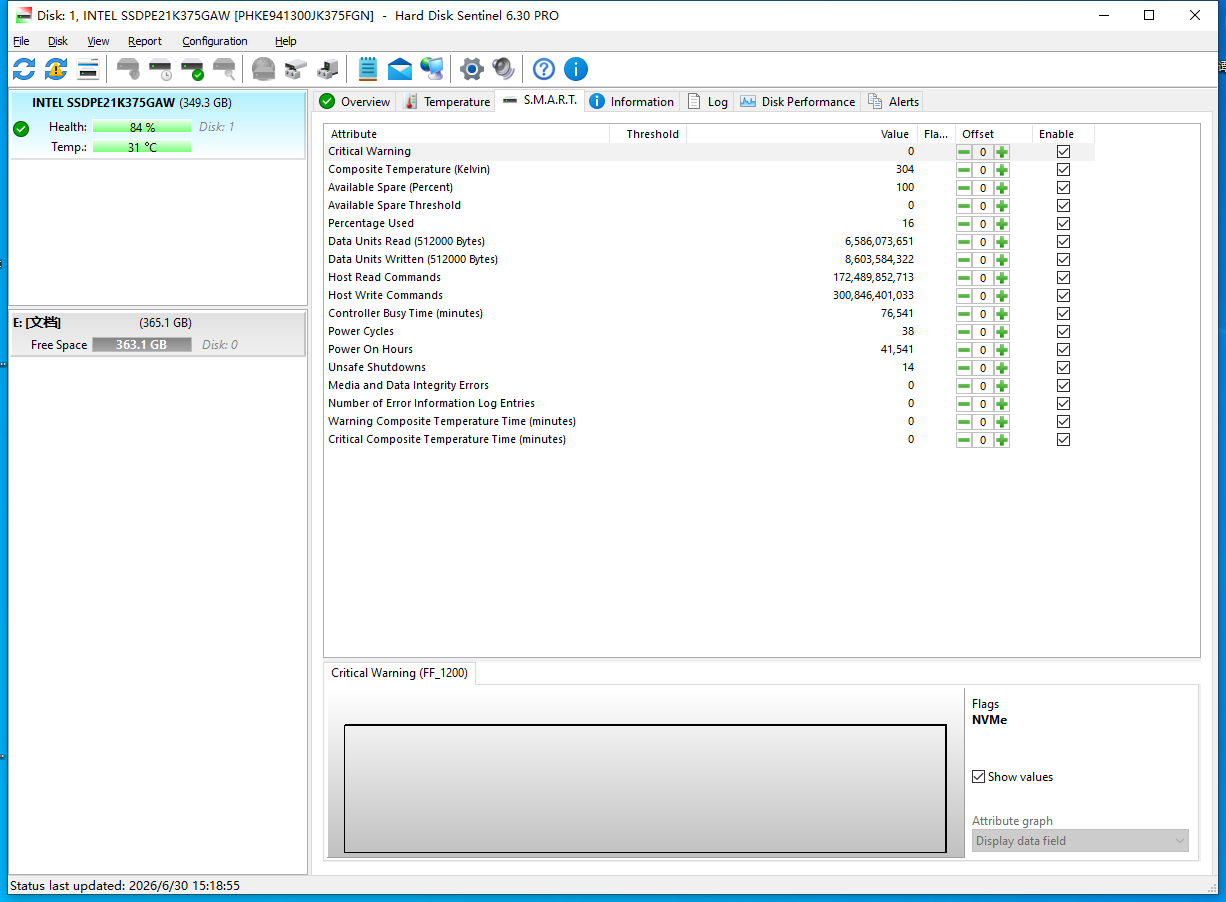Click the green Health 84 % bar

pyautogui.click(x=142, y=127)
